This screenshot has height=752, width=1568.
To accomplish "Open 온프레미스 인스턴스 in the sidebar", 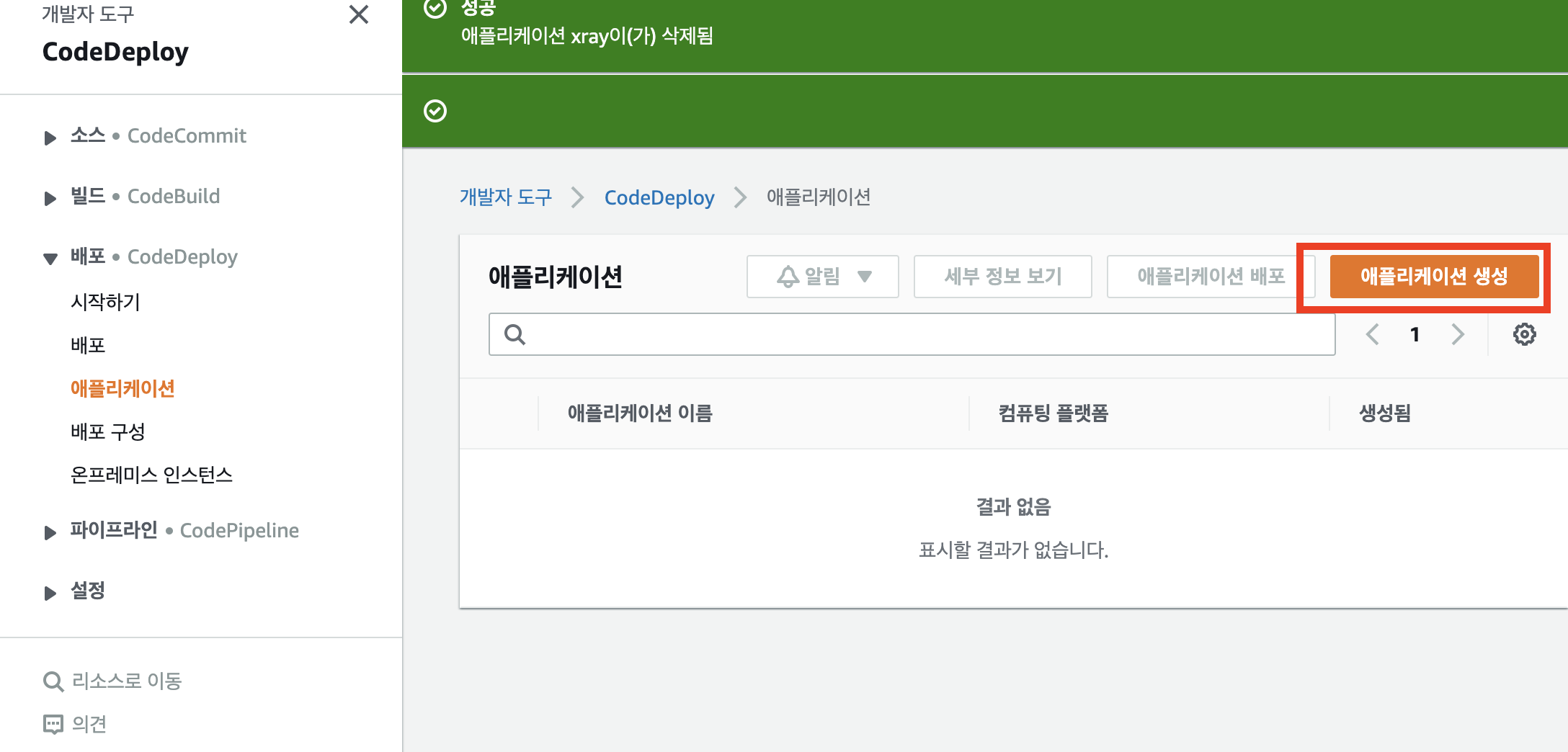I will 151,475.
